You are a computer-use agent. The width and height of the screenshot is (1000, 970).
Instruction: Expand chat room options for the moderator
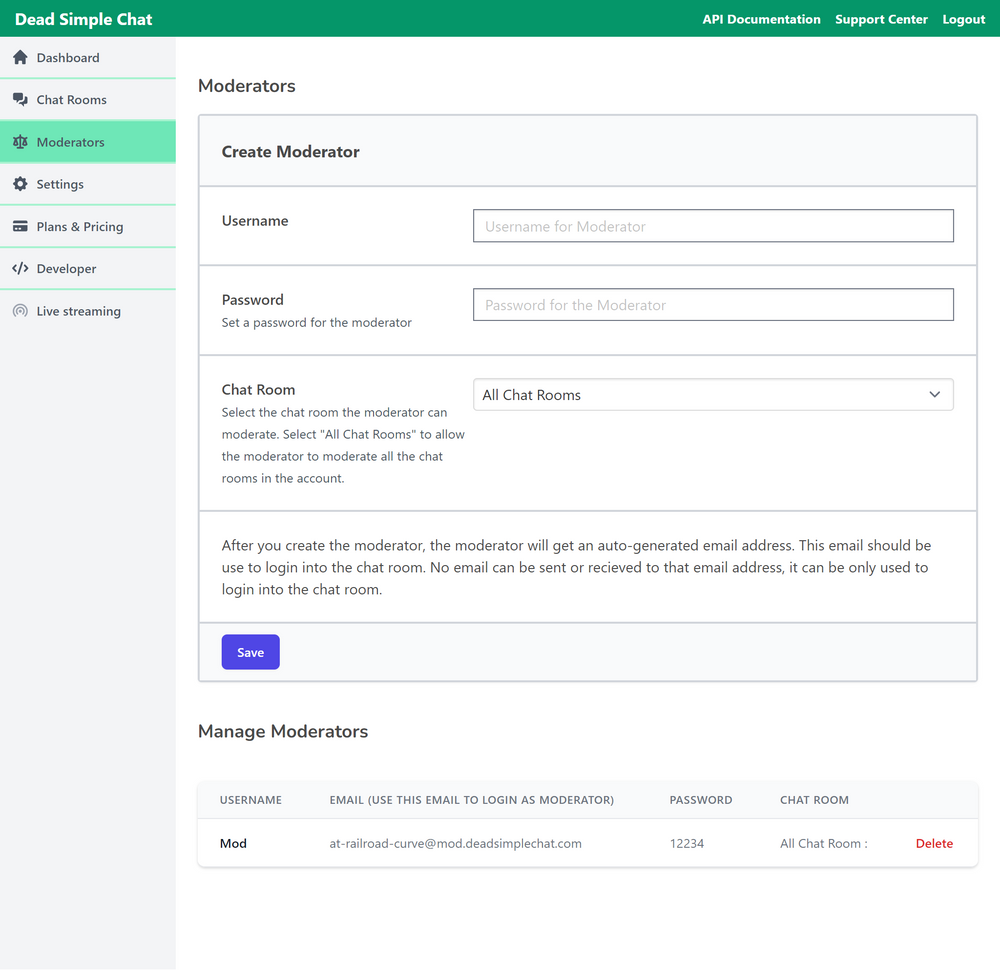pos(712,394)
